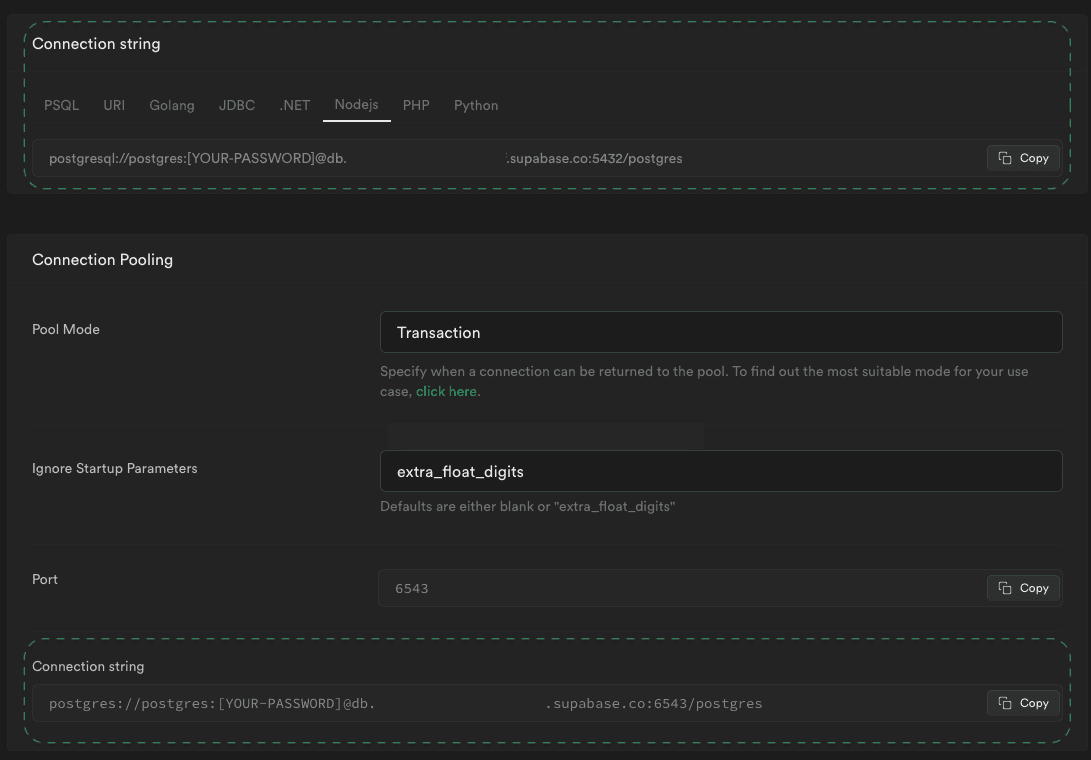1091x760 pixels.
Task: Switch to the PSQL tab
Action: [61, 105]
